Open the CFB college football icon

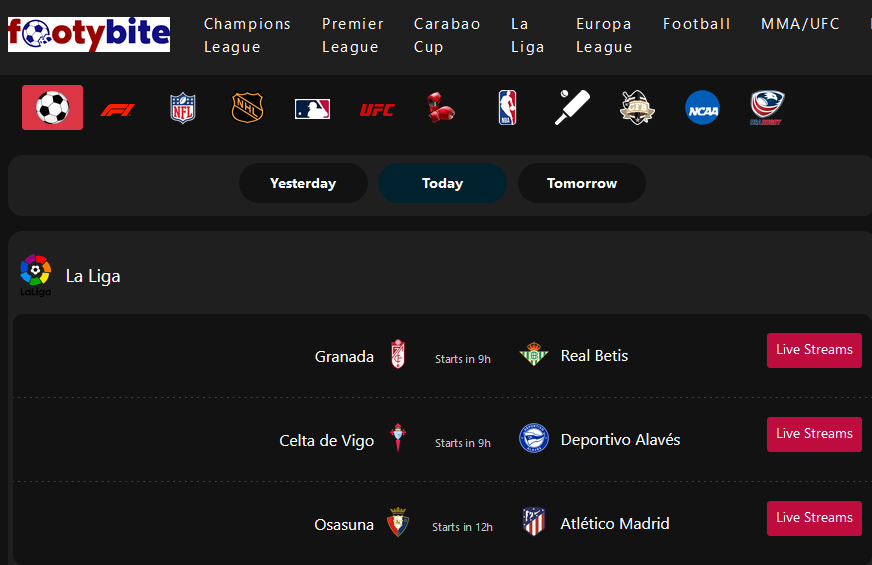[637, 107]
